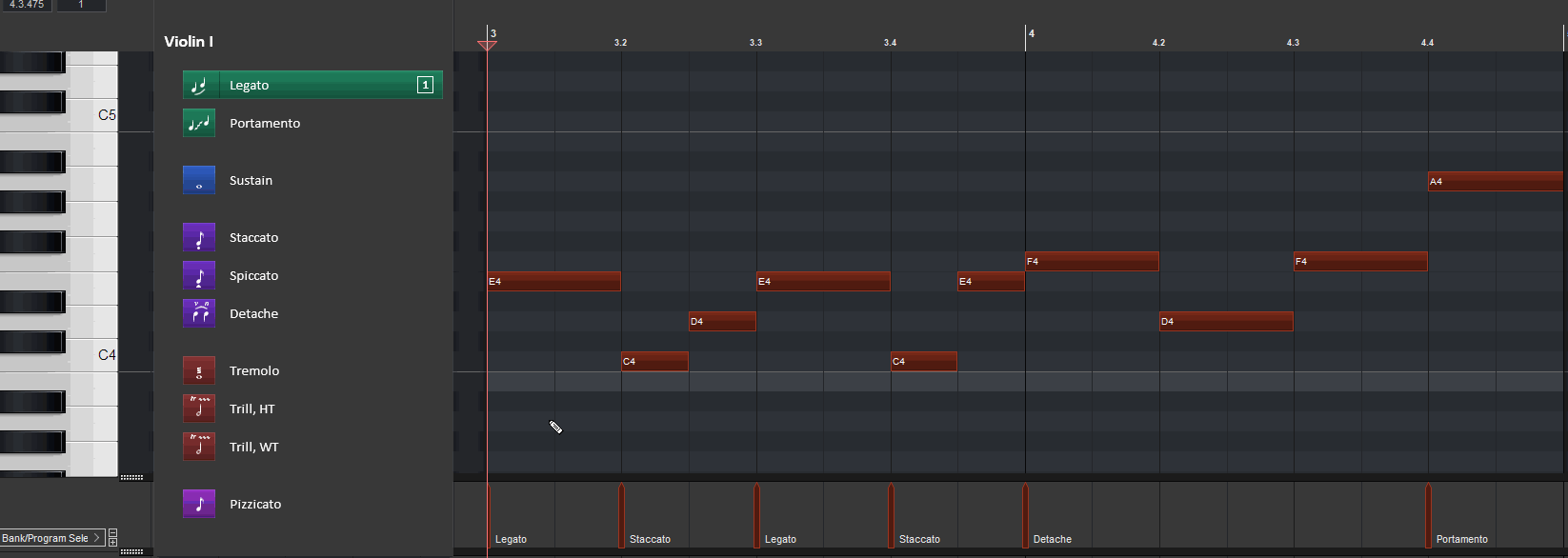Click the field showing value 1 at top
Screen dimensions: 1568x558
[x=81, y=5]
